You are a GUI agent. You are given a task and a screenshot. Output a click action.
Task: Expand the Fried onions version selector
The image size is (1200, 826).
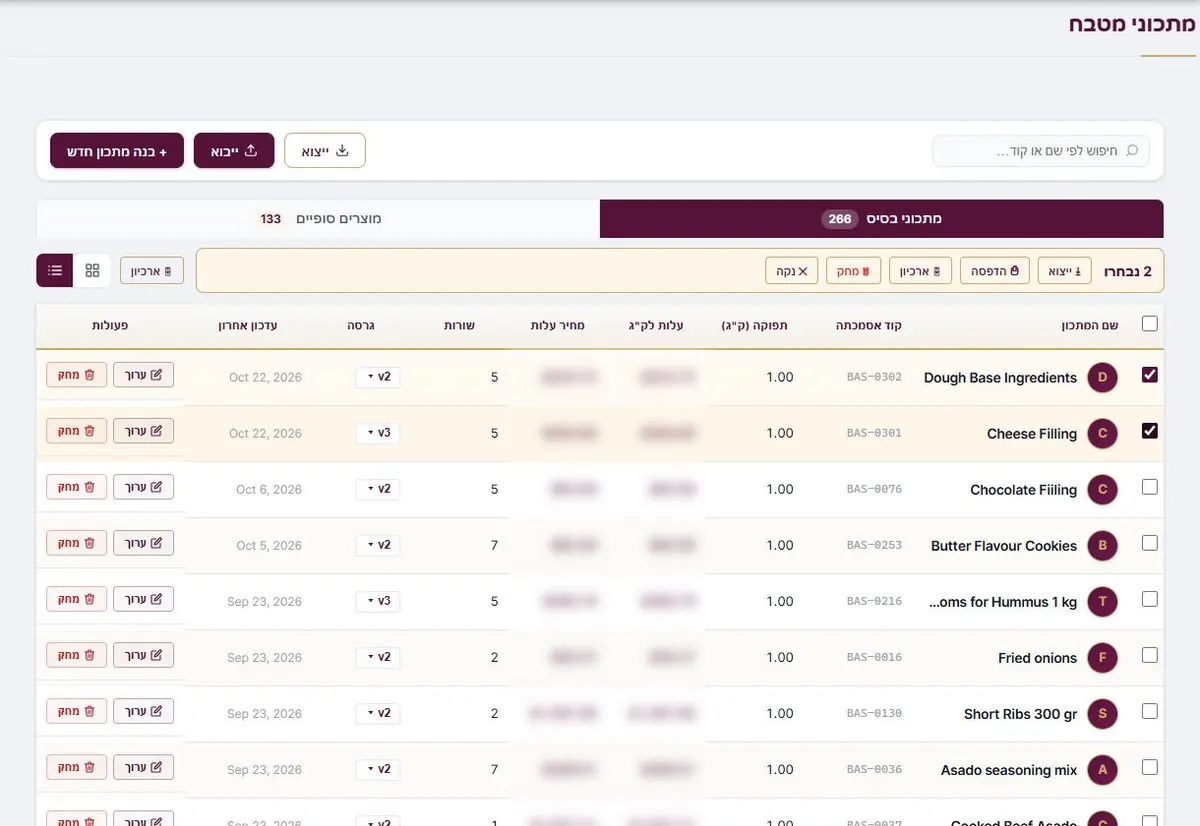tap(378, 658)
